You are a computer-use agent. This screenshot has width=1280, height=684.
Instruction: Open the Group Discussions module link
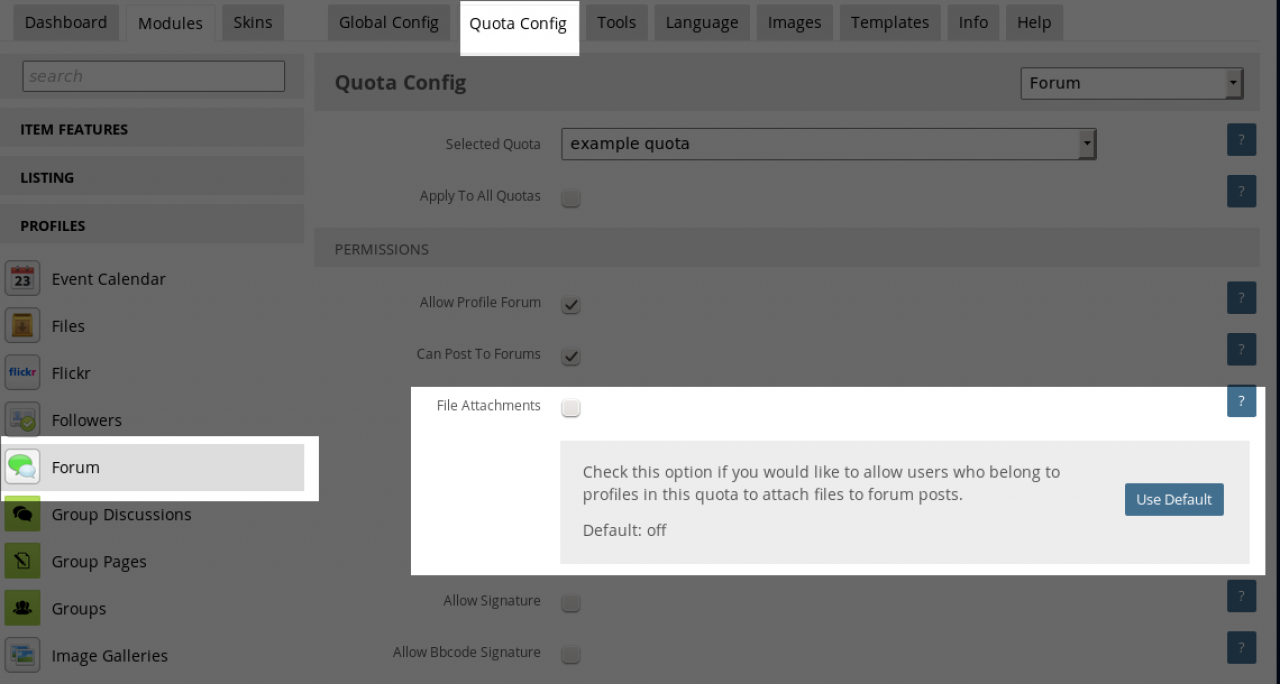pyautogui.click(x=122, y=514)
